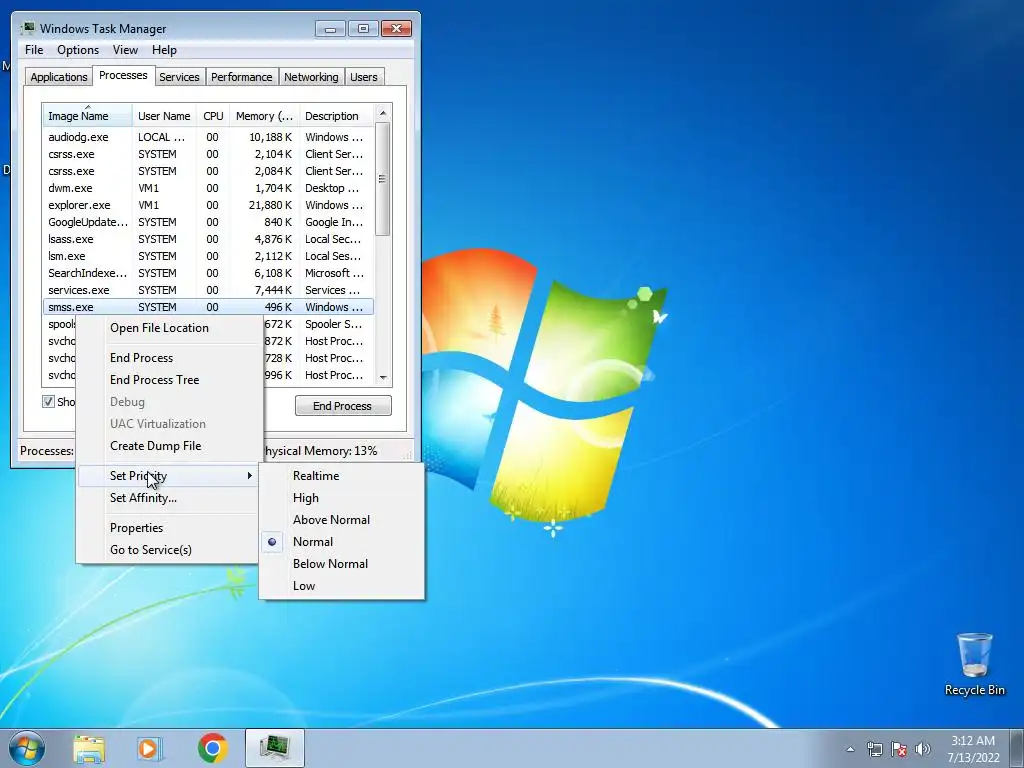Open the View menu
The width and height of the screenshot is (1024, 768).
point(125,50)
